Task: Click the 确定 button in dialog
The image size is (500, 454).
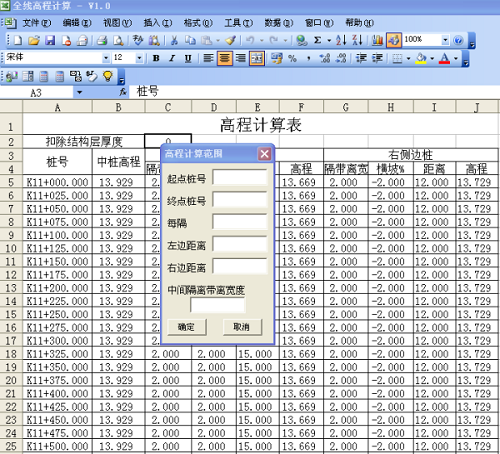Action: (x=187, y=327)
